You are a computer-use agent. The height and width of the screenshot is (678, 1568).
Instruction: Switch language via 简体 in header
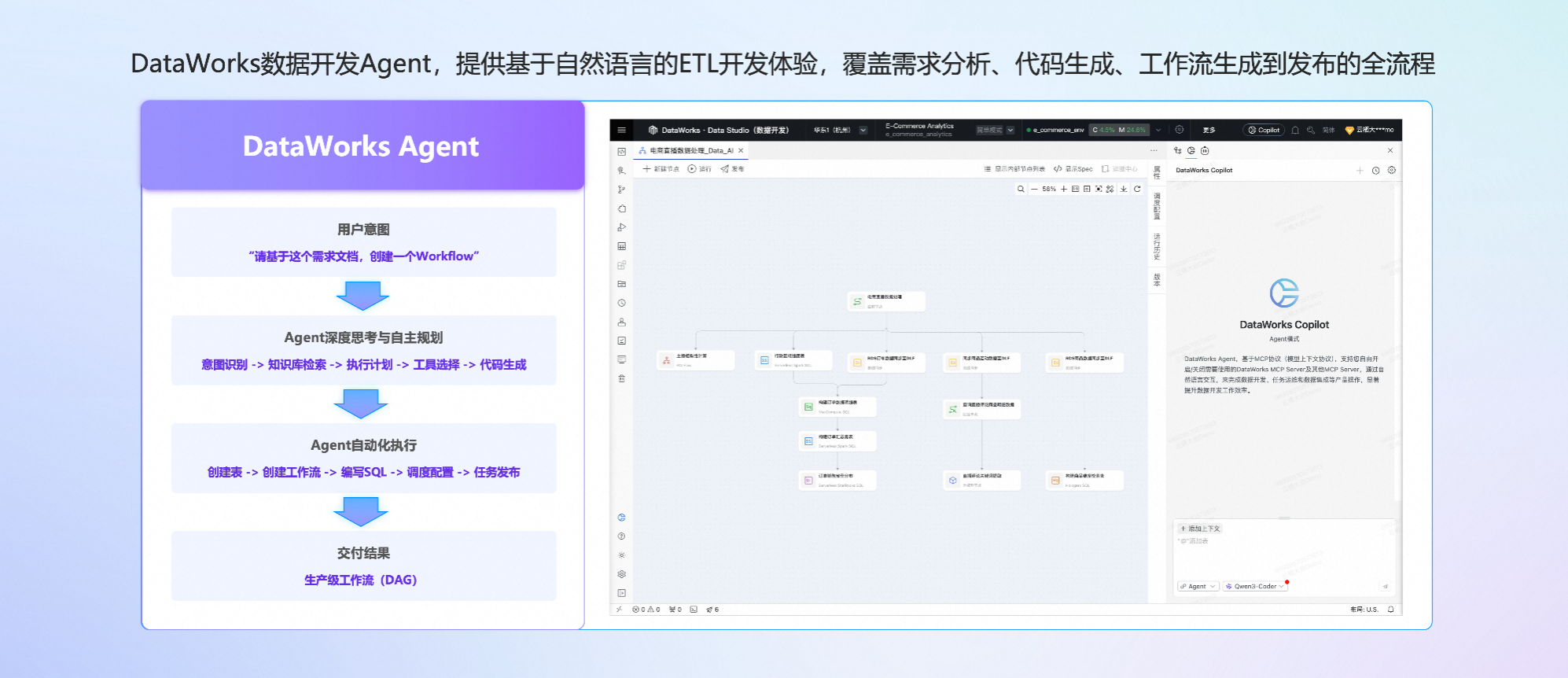click(1328, 130)
